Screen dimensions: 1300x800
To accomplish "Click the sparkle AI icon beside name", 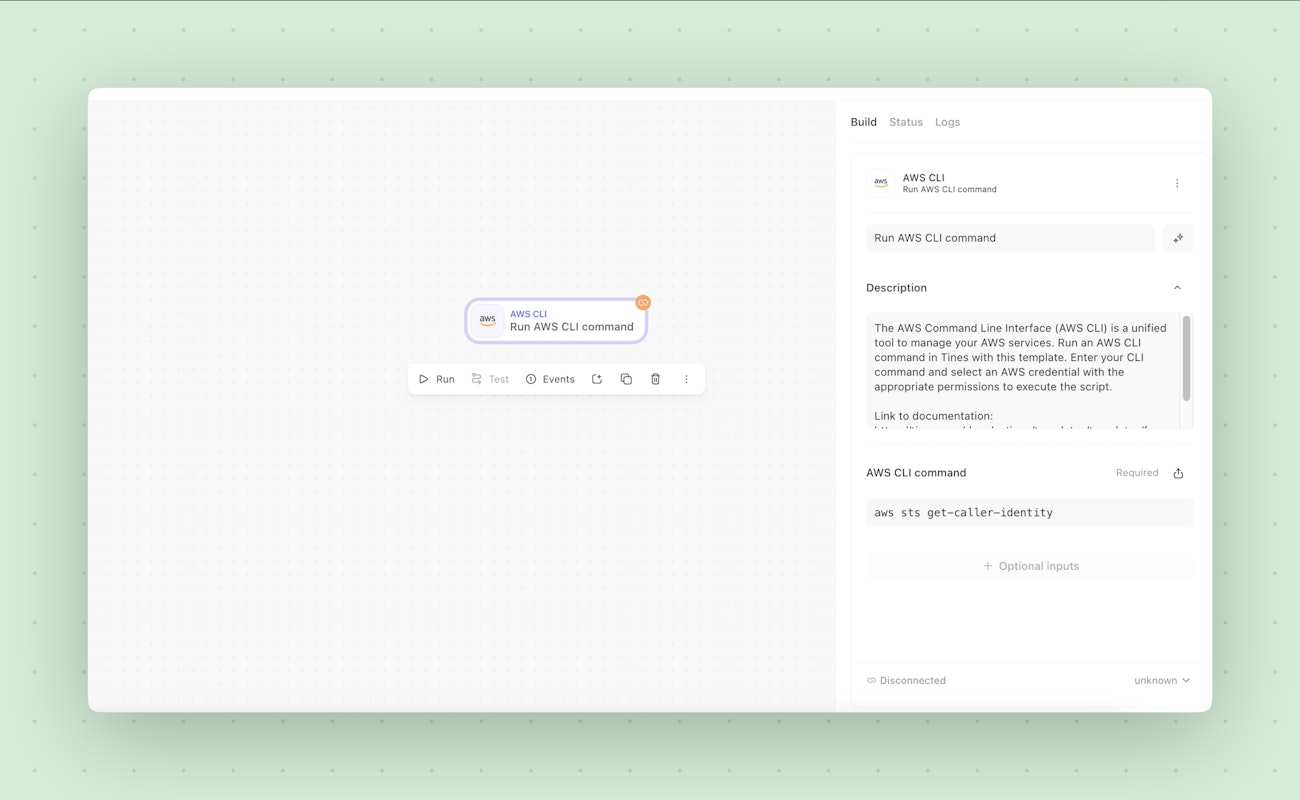I will click(1178, 238).
